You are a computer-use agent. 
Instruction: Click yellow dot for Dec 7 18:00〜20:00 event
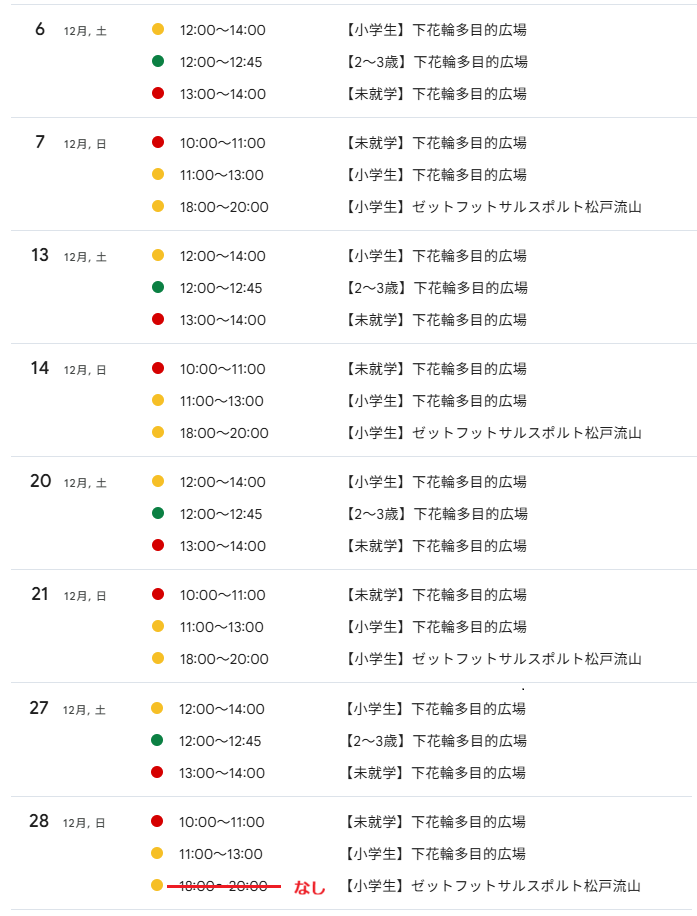click(x=158, y=207)
